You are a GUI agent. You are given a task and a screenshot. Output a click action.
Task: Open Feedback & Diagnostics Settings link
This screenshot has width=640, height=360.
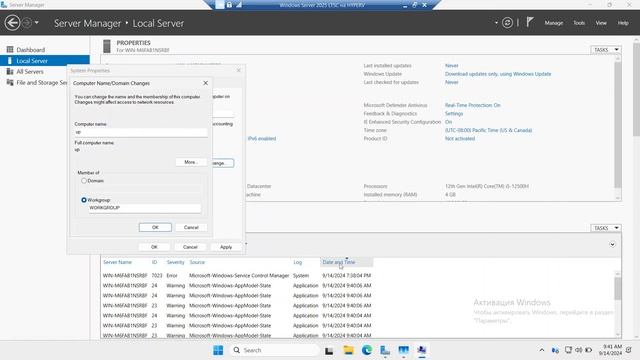click(x=454, y=113)
